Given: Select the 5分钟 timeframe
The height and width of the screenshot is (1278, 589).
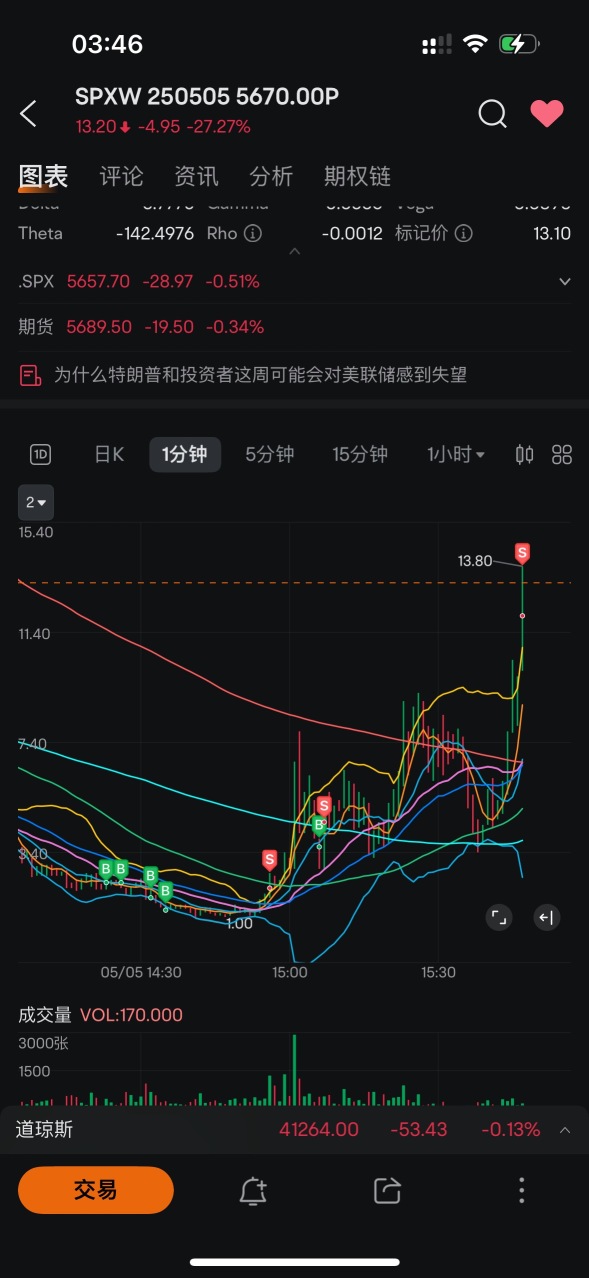Looking at the screenshot, I should tap(270, 454).
